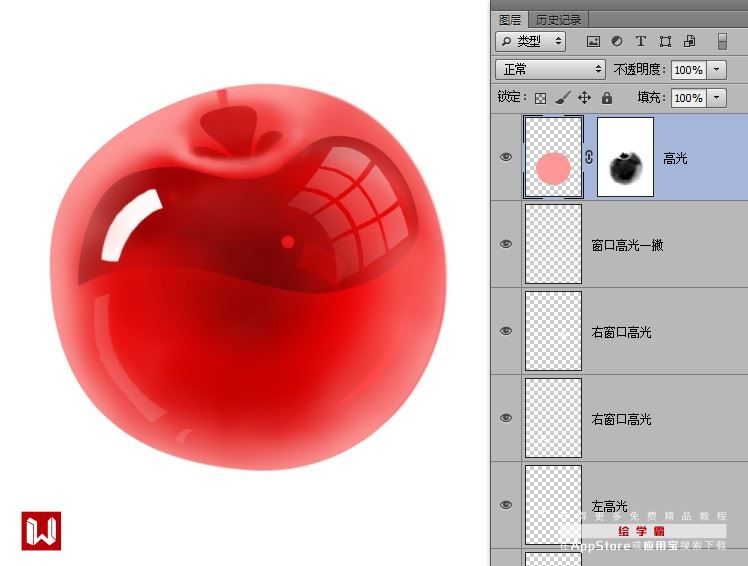Open the 正常 blend mode dropdown
748x566 pixels.
[x=551, y=70]
